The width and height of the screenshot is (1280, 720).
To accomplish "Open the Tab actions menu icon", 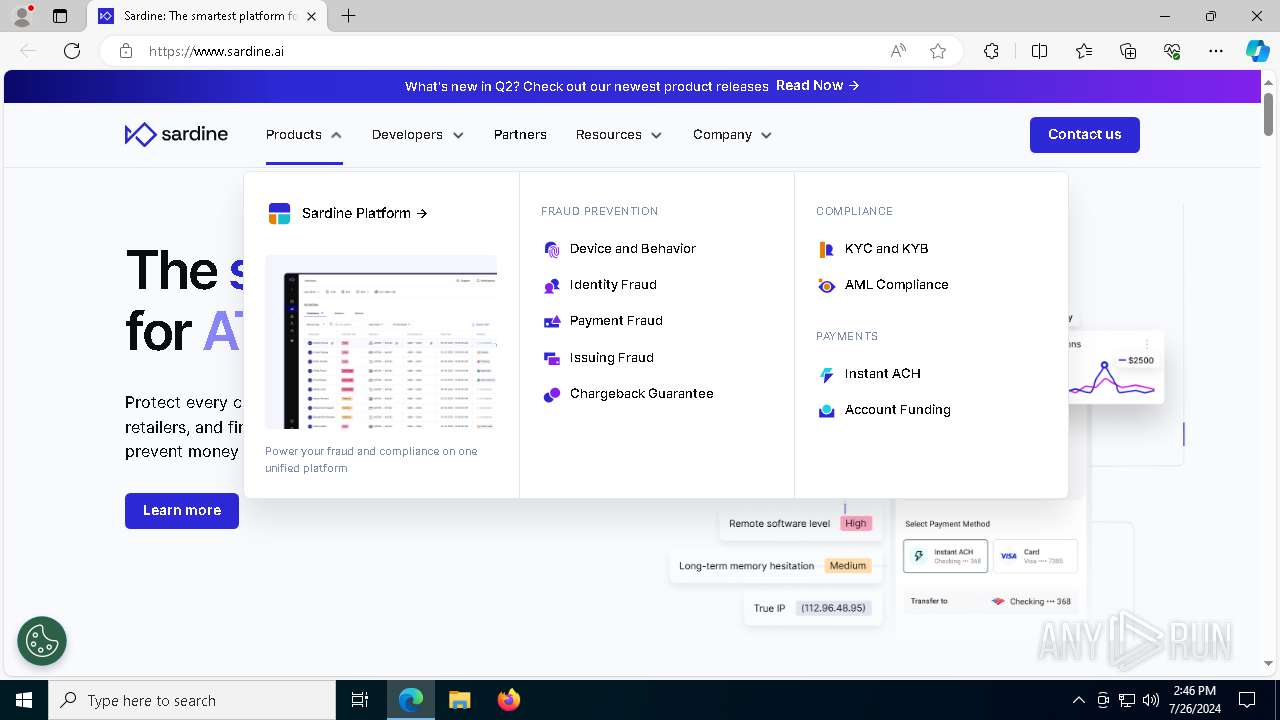I will pos(60,16).
